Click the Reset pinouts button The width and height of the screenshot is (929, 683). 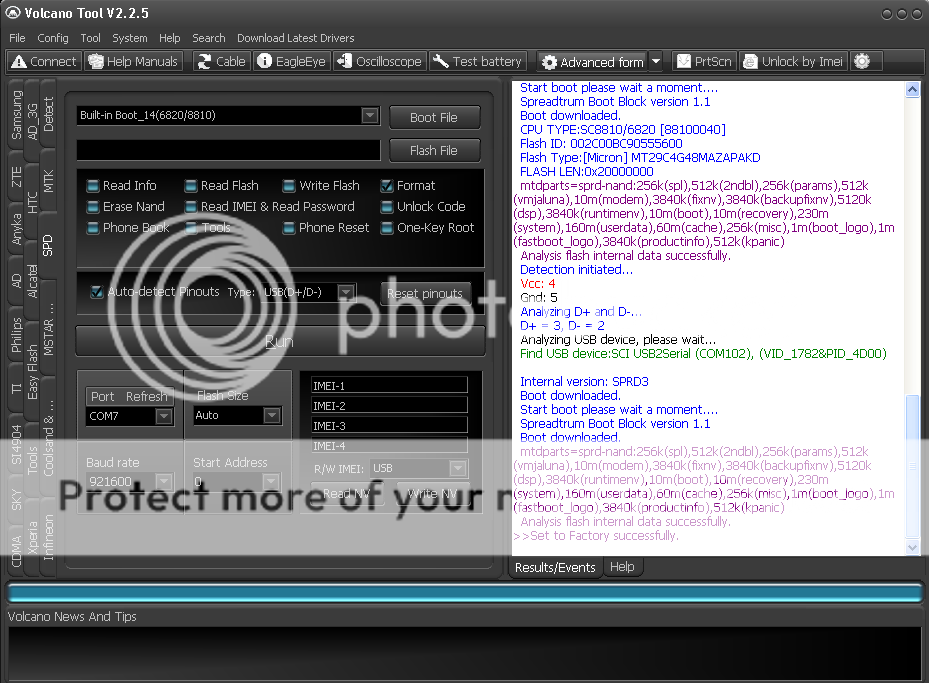[x=425, y=293]
